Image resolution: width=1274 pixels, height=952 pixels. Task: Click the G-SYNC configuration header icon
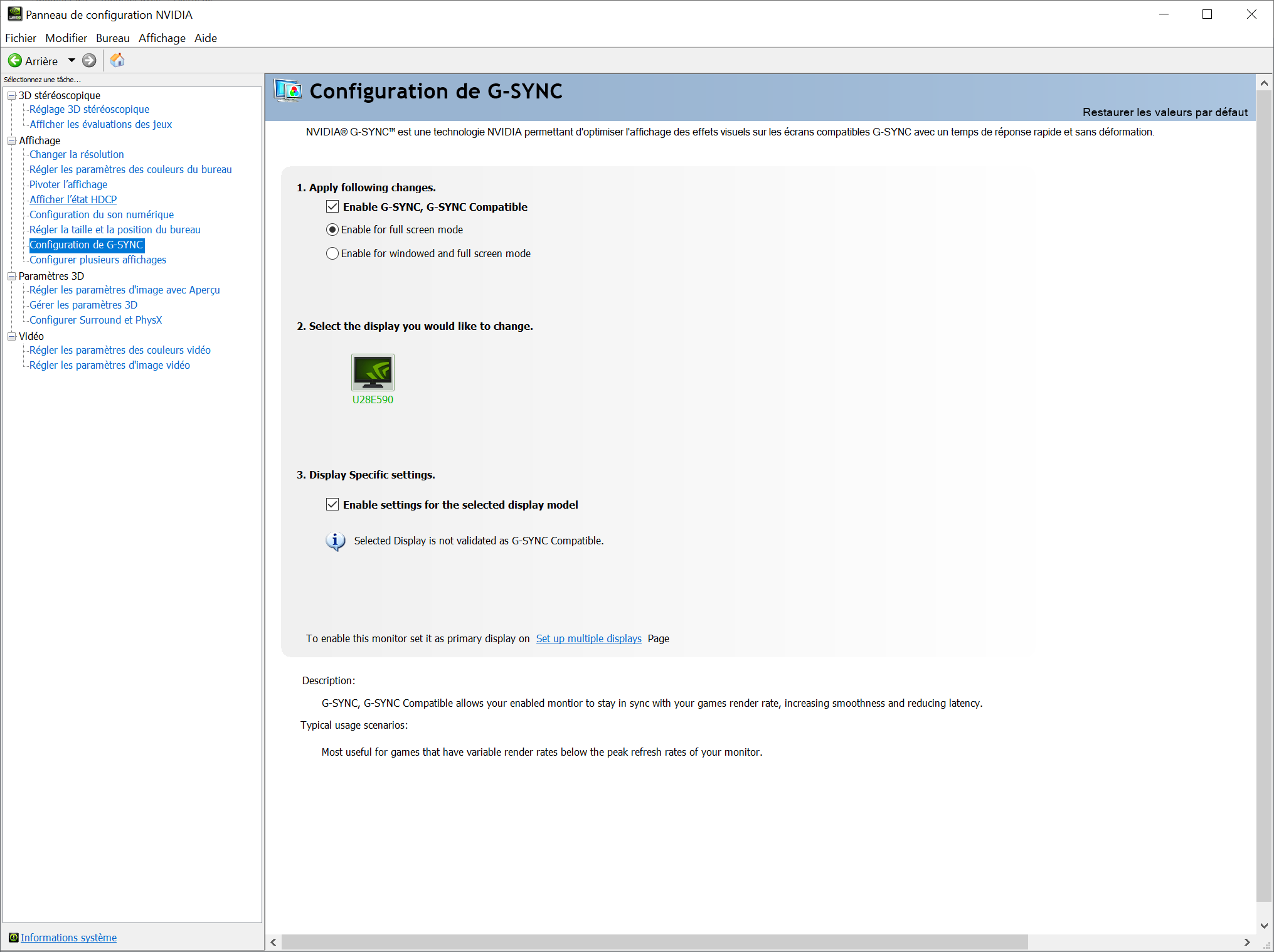288,92
